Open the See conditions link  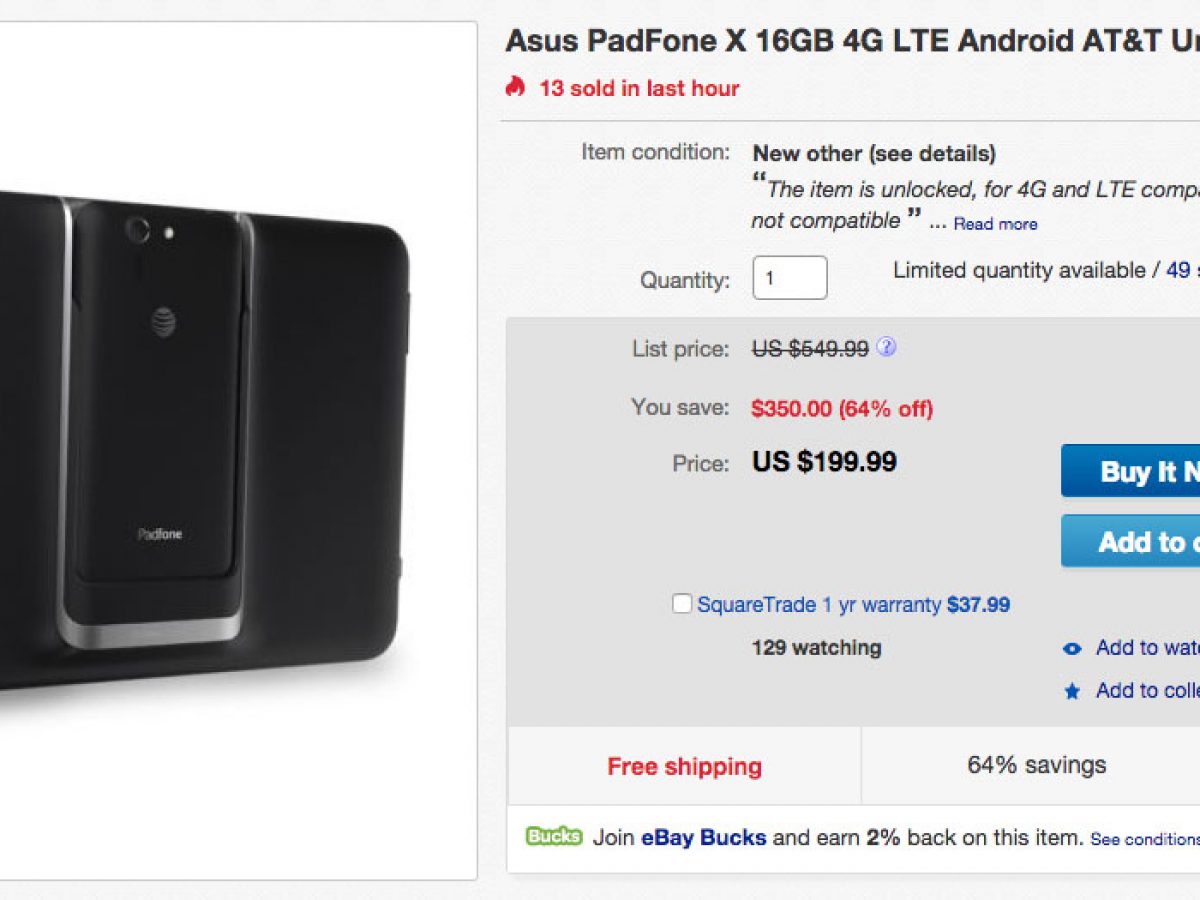[1144, 839]
